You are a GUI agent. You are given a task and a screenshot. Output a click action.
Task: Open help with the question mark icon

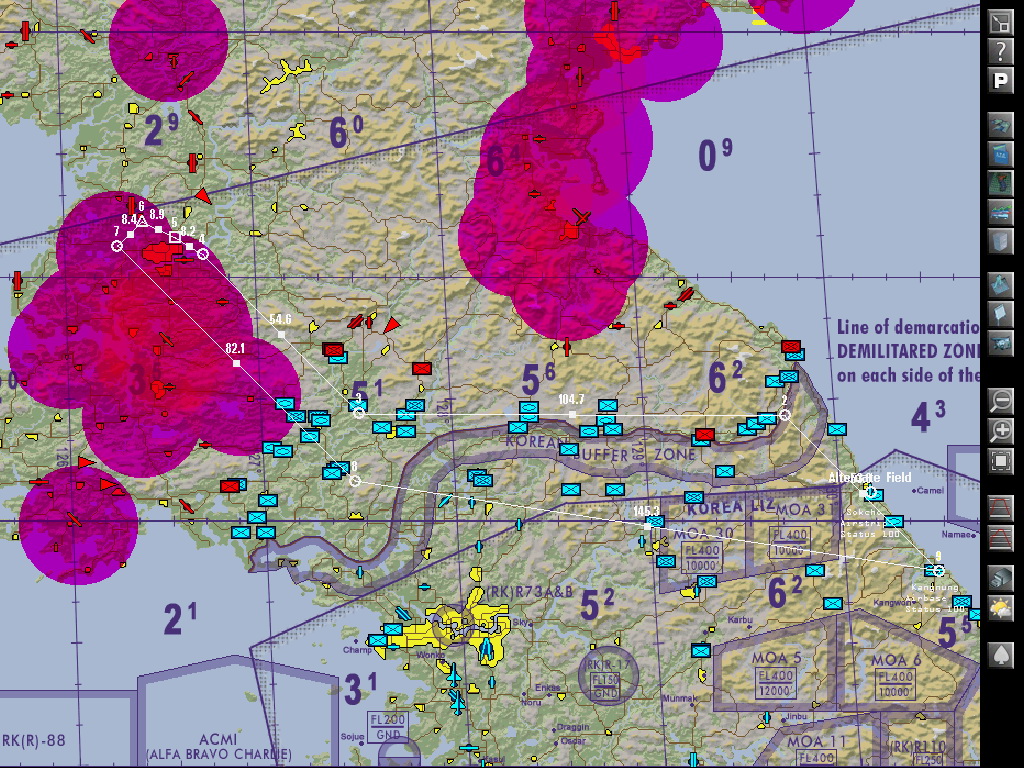1001,51
